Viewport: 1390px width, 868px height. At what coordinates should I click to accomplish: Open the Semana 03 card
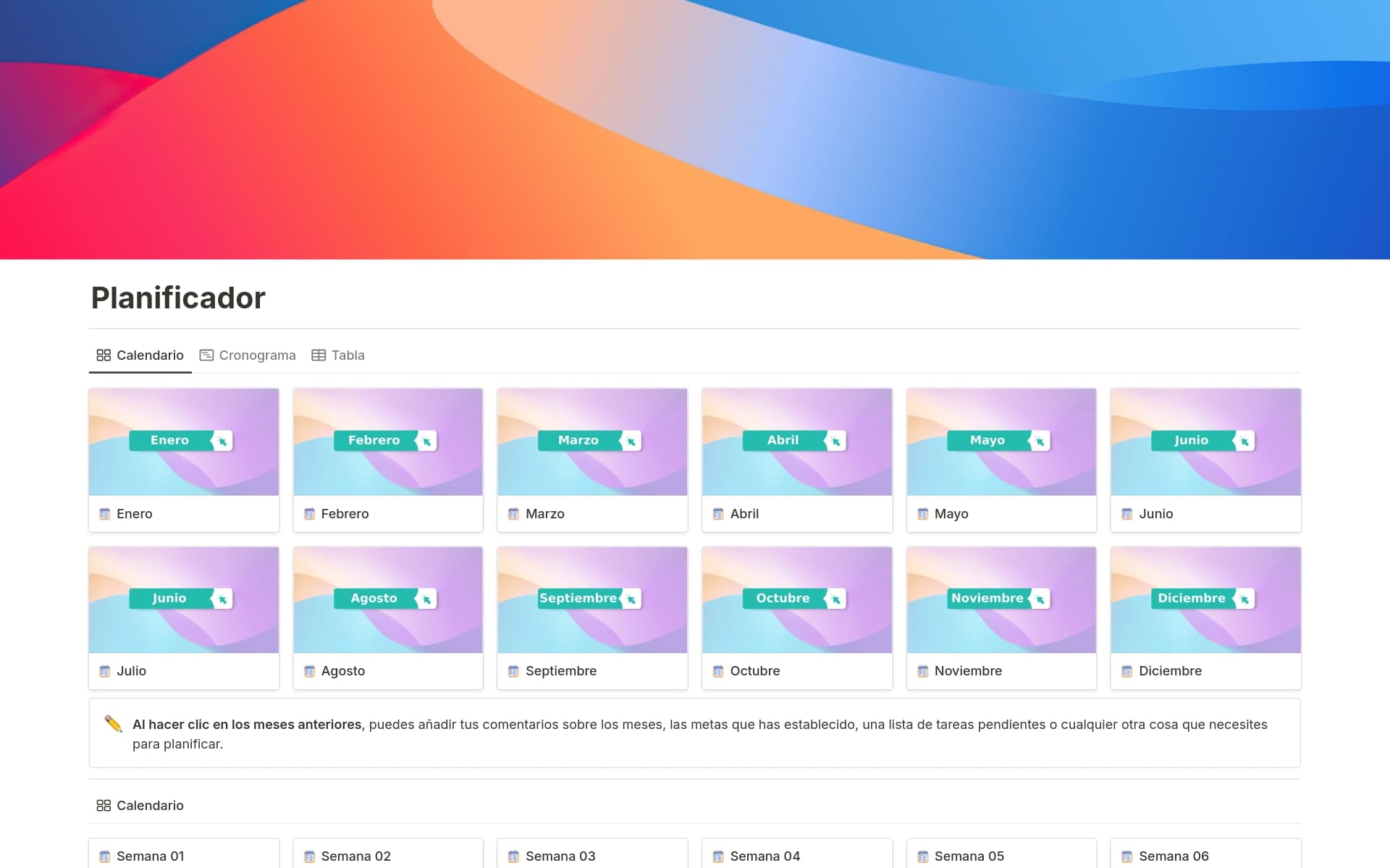(x=560, y=856)
